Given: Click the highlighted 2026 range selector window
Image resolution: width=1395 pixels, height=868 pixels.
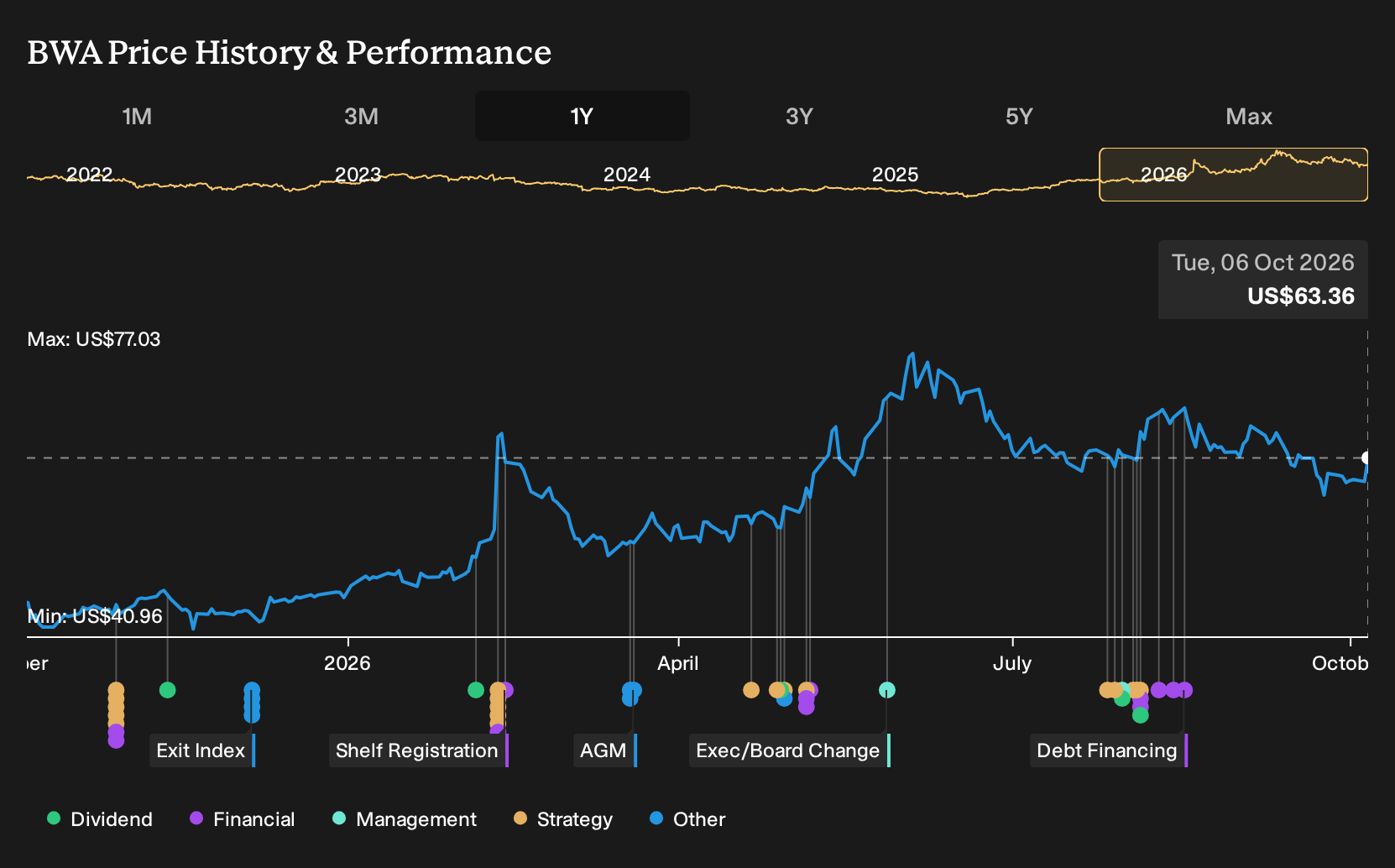Looking at the screenshot, I should point(1234,175).
